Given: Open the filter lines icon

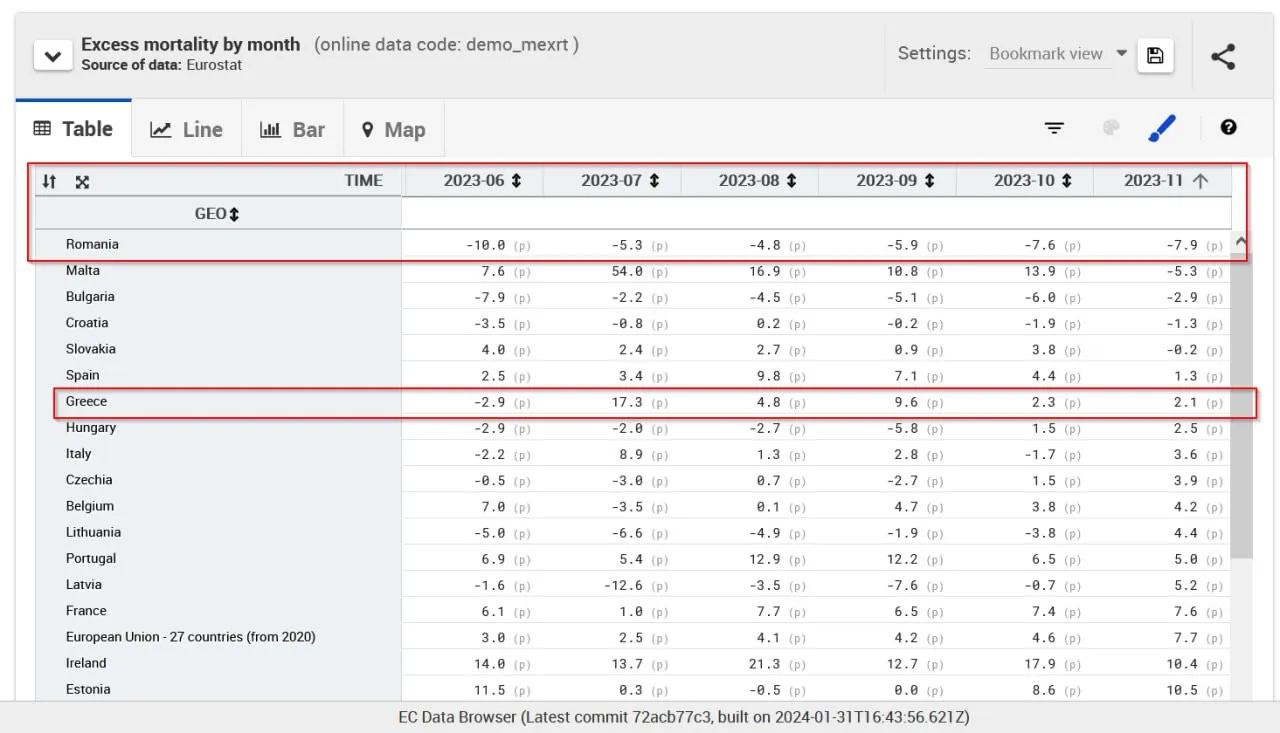Looking at the screenshot, I should 1054,128.
